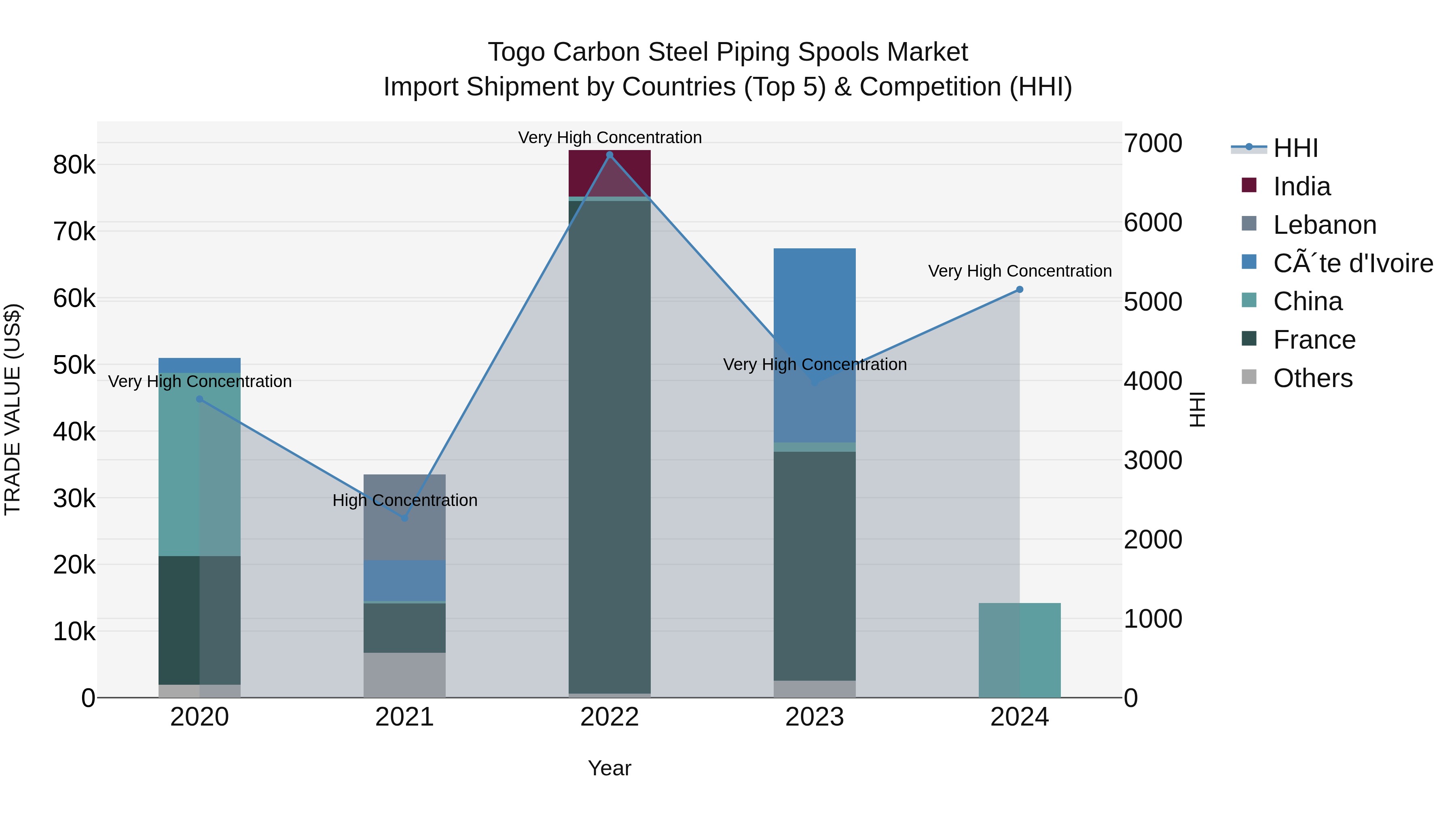Click the India dark red legend swatch
This screenshot has height=819, width=1456.
coord(1249,185)
